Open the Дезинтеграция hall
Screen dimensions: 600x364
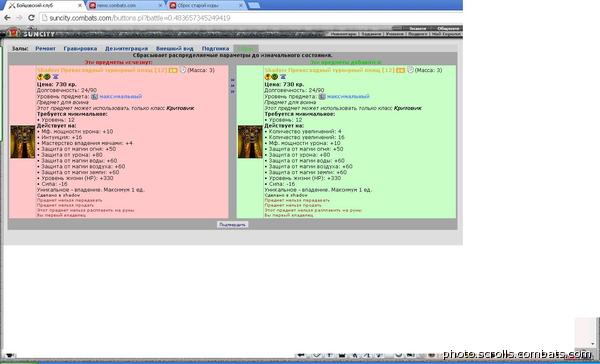point(126,49)
